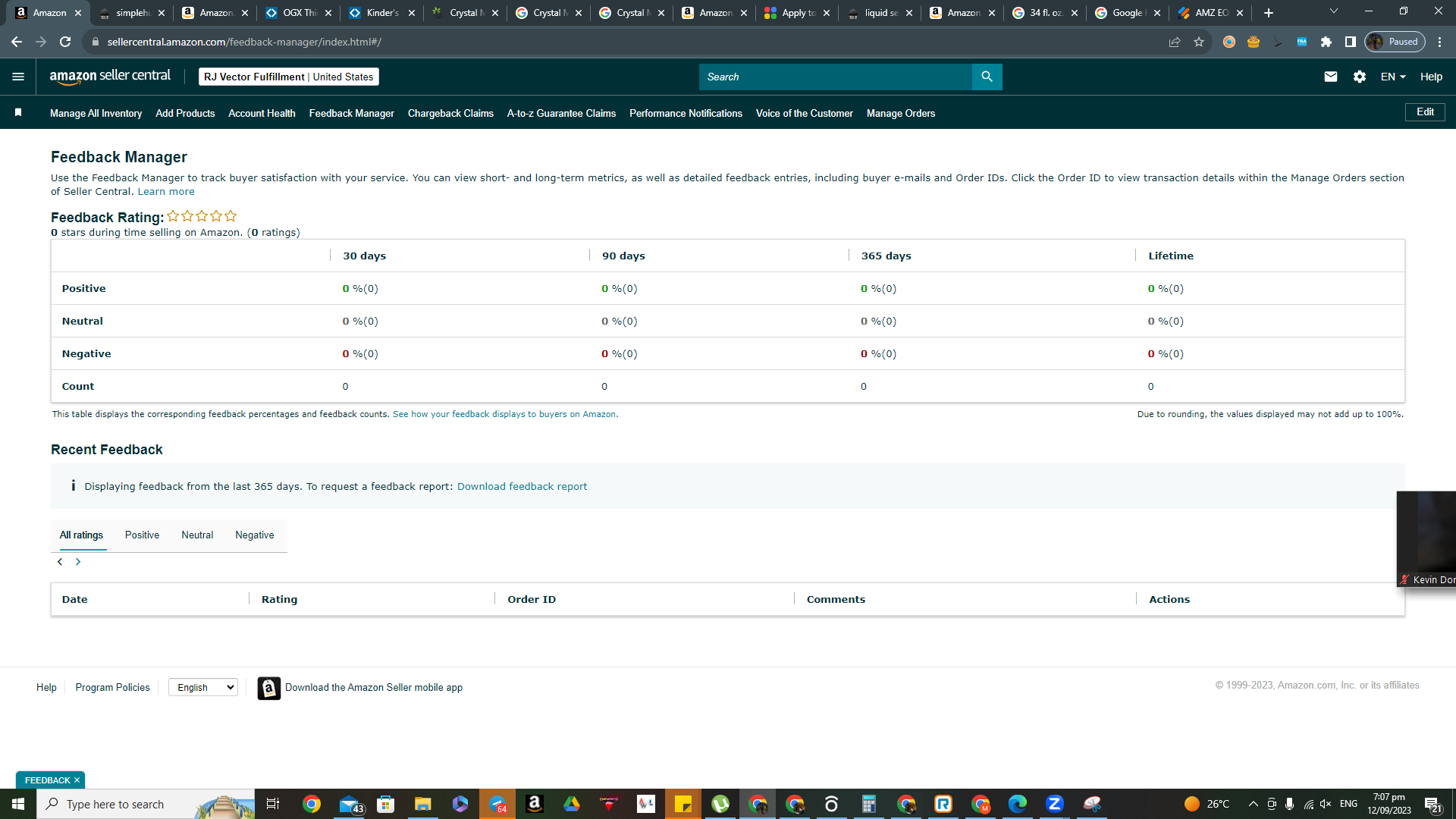This screenshot has width=1456, height=819.
Task: Open Chargeback Claims menu item
Action: (x=450, y=113)
